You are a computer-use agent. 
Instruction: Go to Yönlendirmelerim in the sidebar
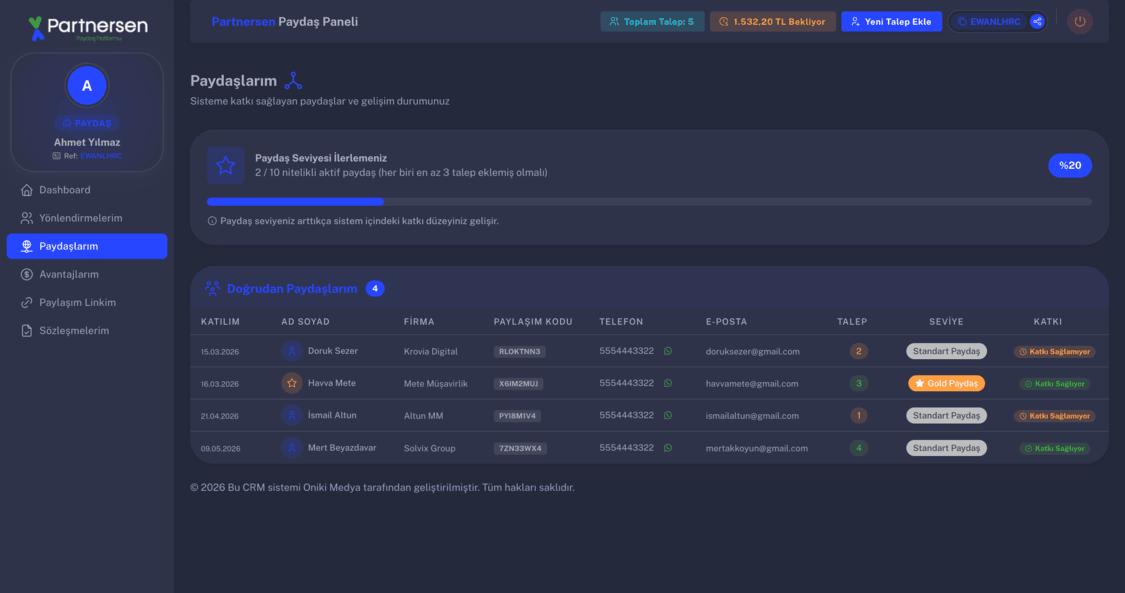pyautogui.click(x=87, y=218)
